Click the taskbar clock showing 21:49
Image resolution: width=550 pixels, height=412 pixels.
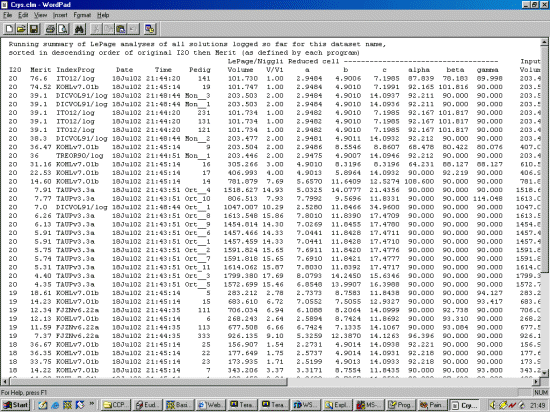click(539, 405)
